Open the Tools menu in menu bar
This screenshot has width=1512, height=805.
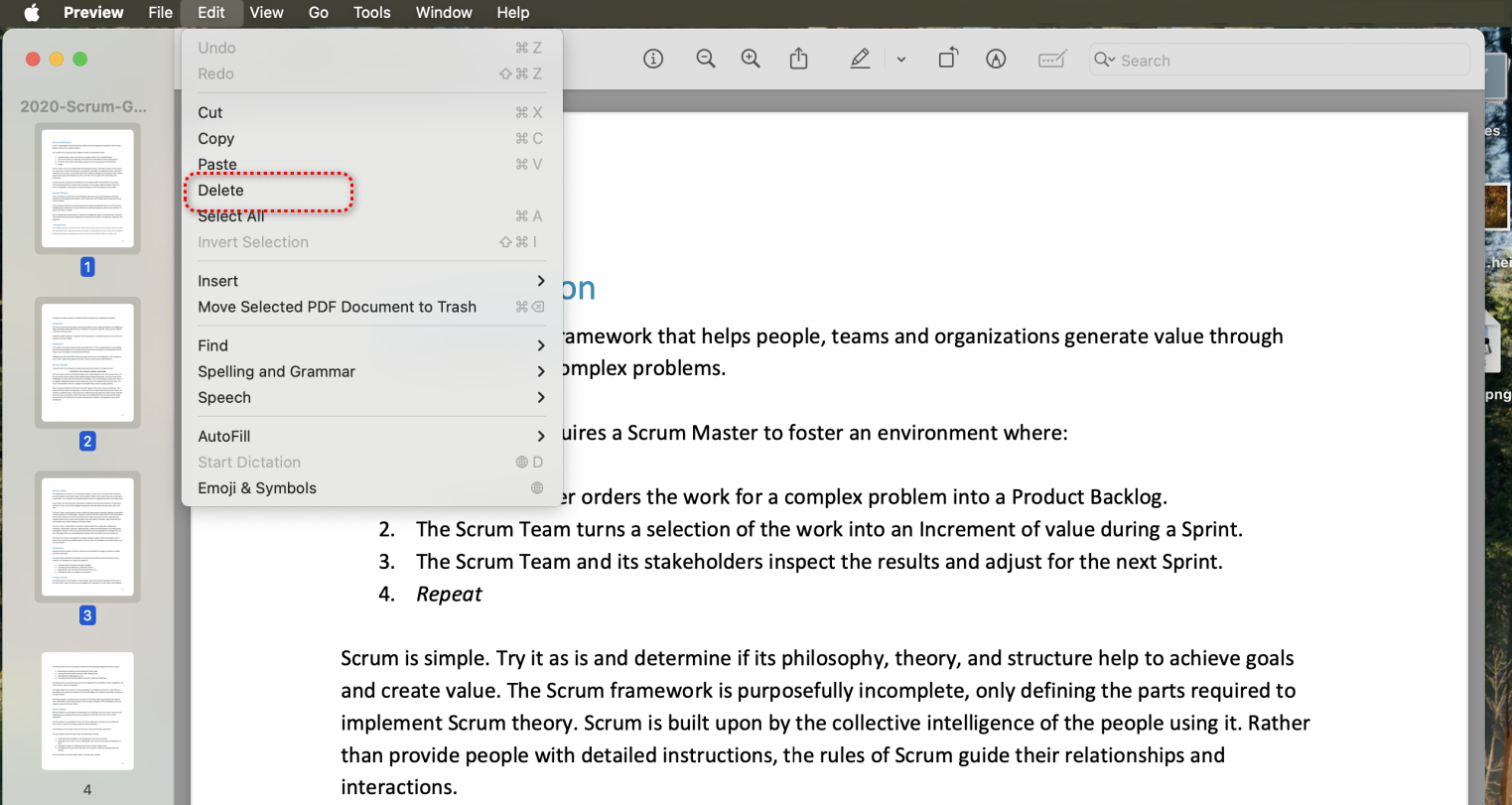pyautogui.click(x=371, y=13)
